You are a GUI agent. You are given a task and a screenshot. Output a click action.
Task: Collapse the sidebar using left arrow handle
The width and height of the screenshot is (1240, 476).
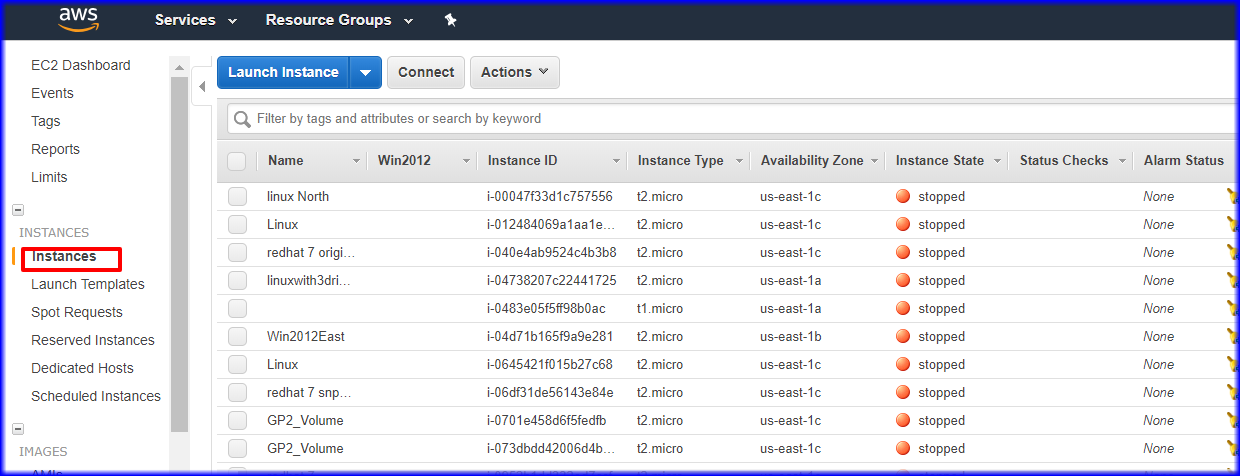(x=202, y=87)
